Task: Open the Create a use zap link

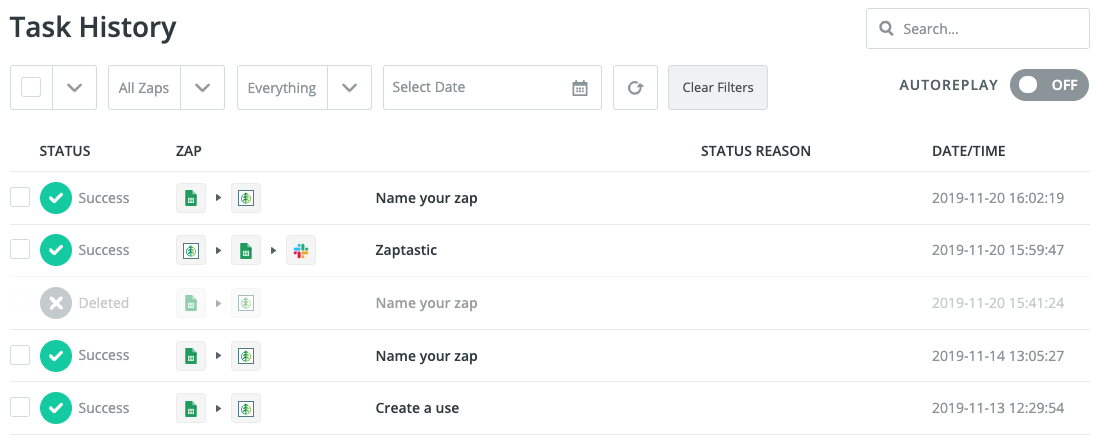Action: click(417, 408)
